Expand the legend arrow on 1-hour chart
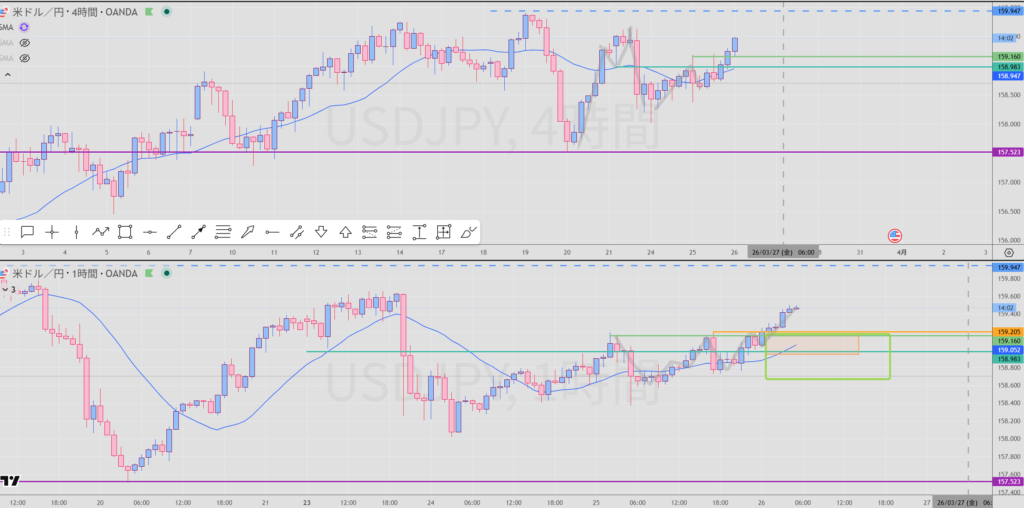This screenshot has width=1024, height=508. (5, 289)
